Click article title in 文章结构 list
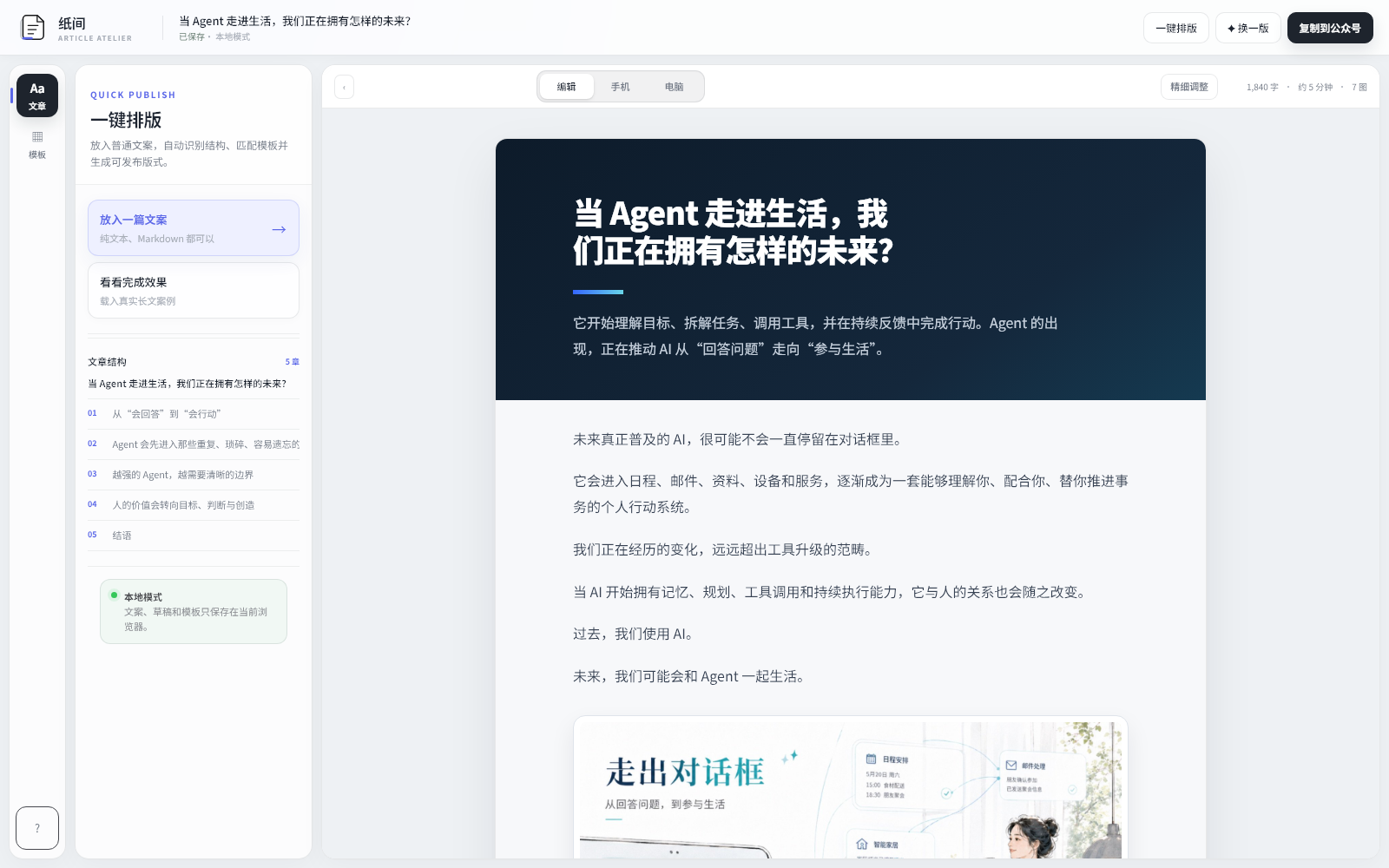Image resolution: width=1389 pixels, height=868 pixels. click(188, 384)
